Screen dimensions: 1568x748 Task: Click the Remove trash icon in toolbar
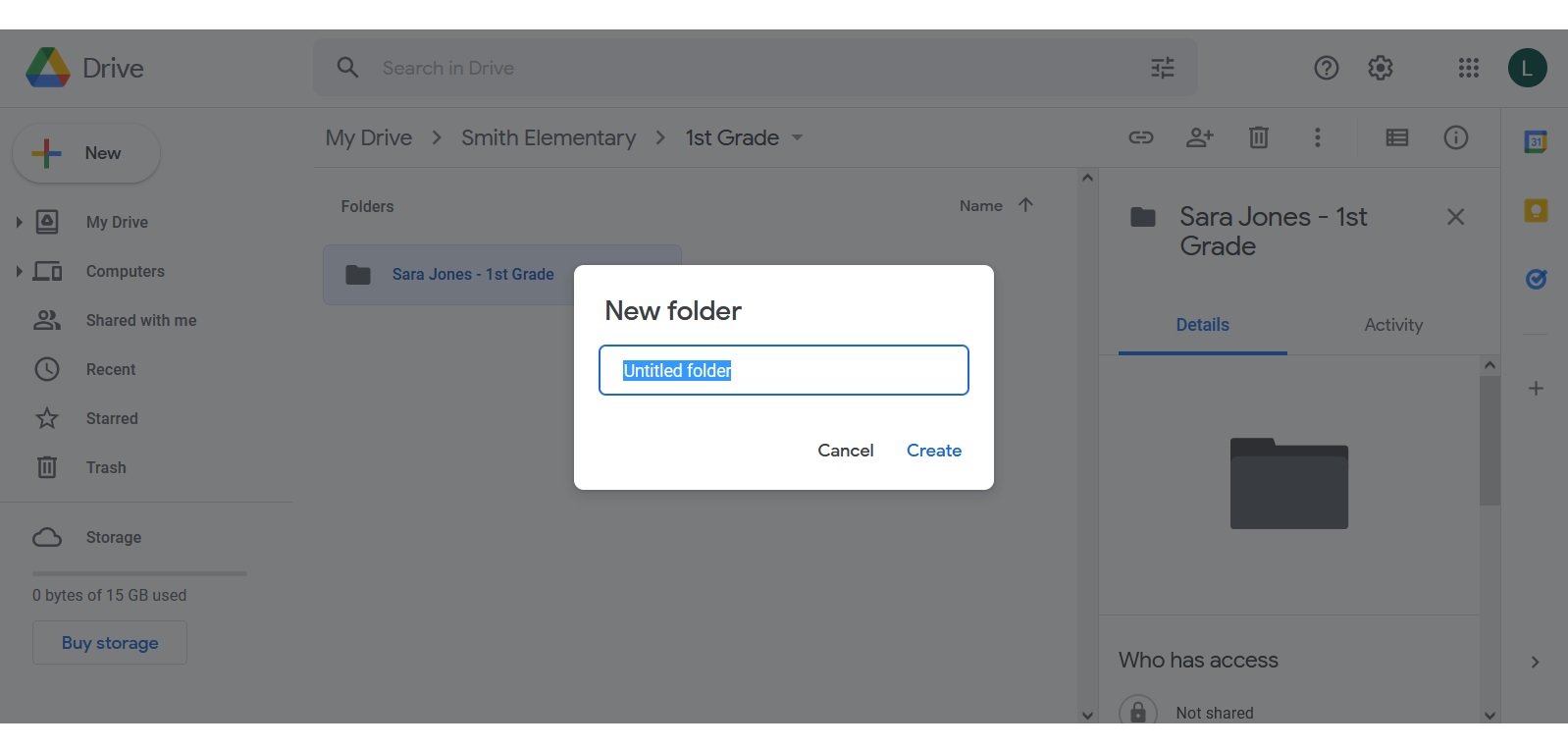tap(1259, 137)
